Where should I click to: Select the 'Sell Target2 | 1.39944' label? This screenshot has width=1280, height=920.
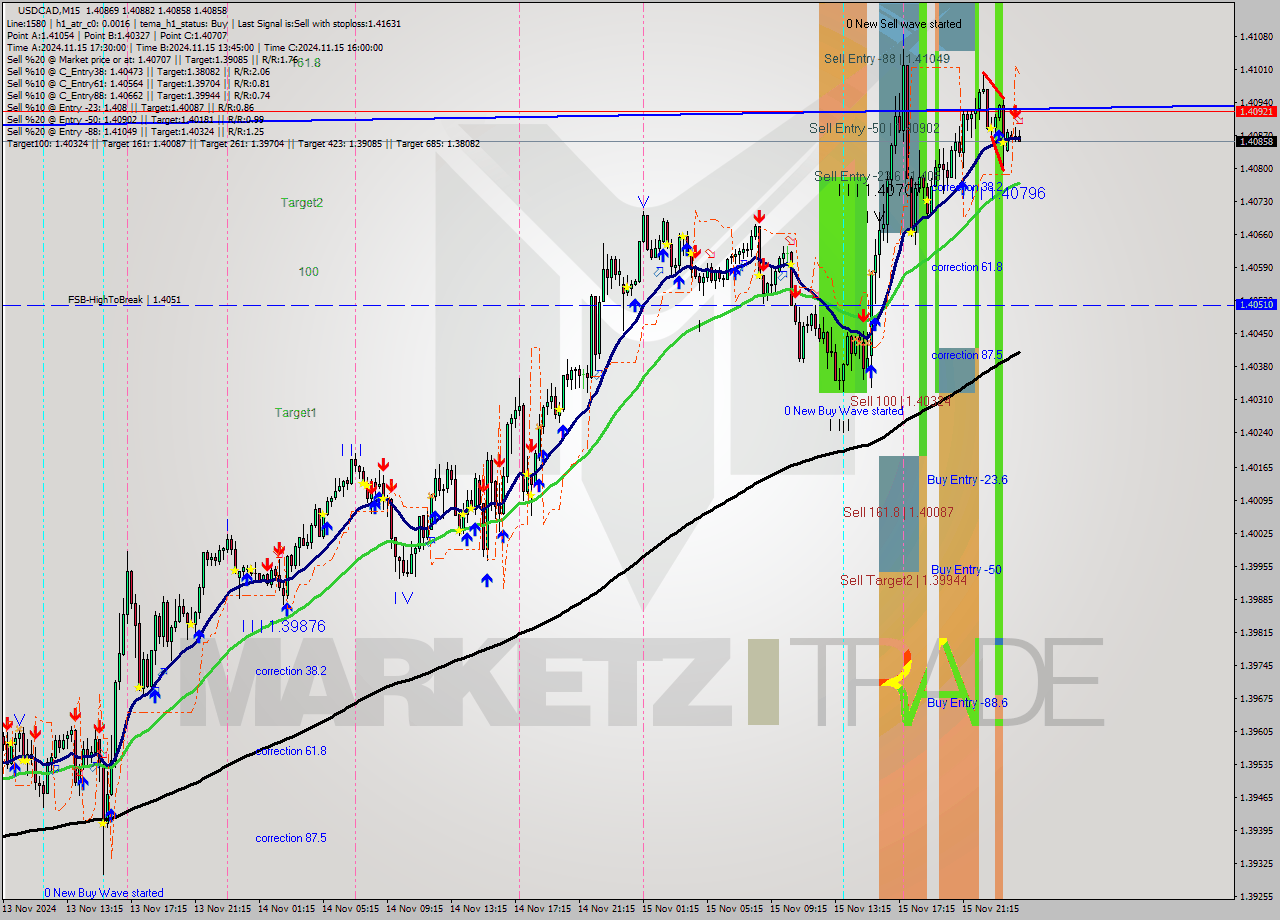coord(903,580)
